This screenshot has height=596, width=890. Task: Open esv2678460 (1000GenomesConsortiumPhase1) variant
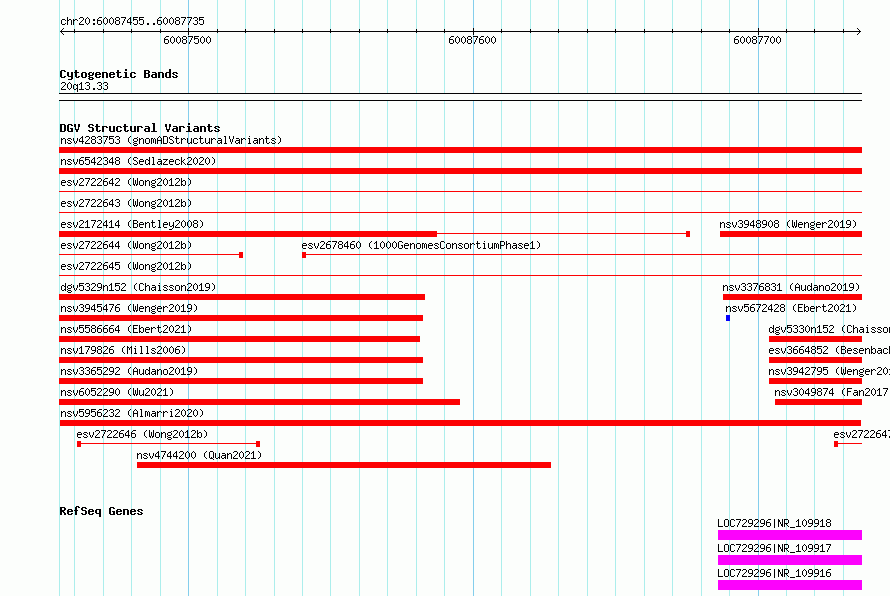click(421, 245)
